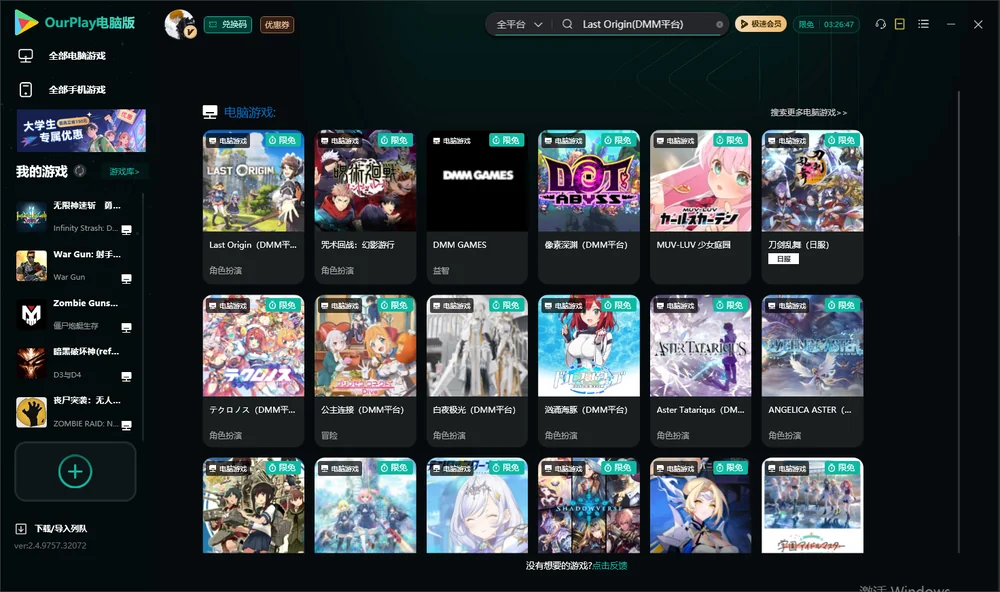
Task: Open the 极速会员 membership button
Action: [760, 24]
